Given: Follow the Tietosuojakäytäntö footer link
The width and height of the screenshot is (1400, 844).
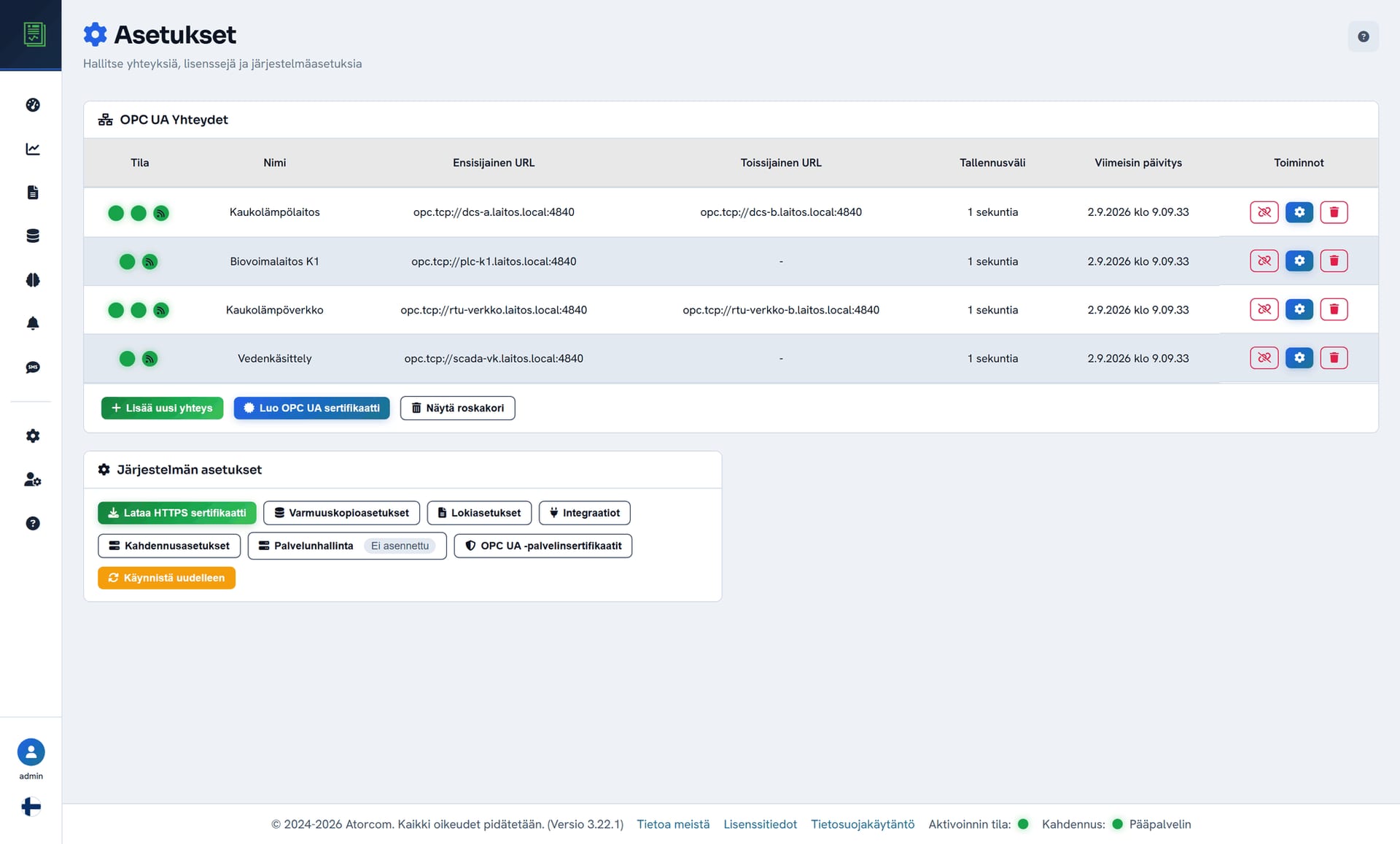Looking at the screenshot, I should tap(863, 824).
